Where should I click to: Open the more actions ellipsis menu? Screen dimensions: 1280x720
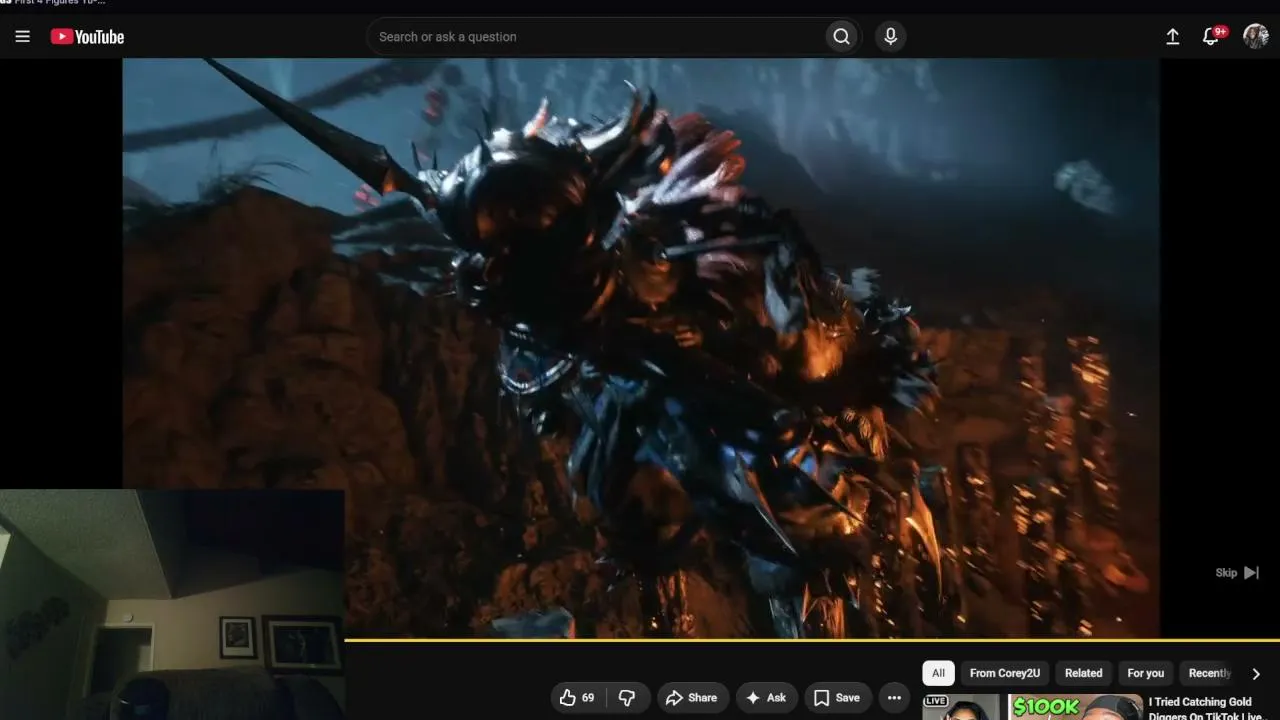(894, 698)
